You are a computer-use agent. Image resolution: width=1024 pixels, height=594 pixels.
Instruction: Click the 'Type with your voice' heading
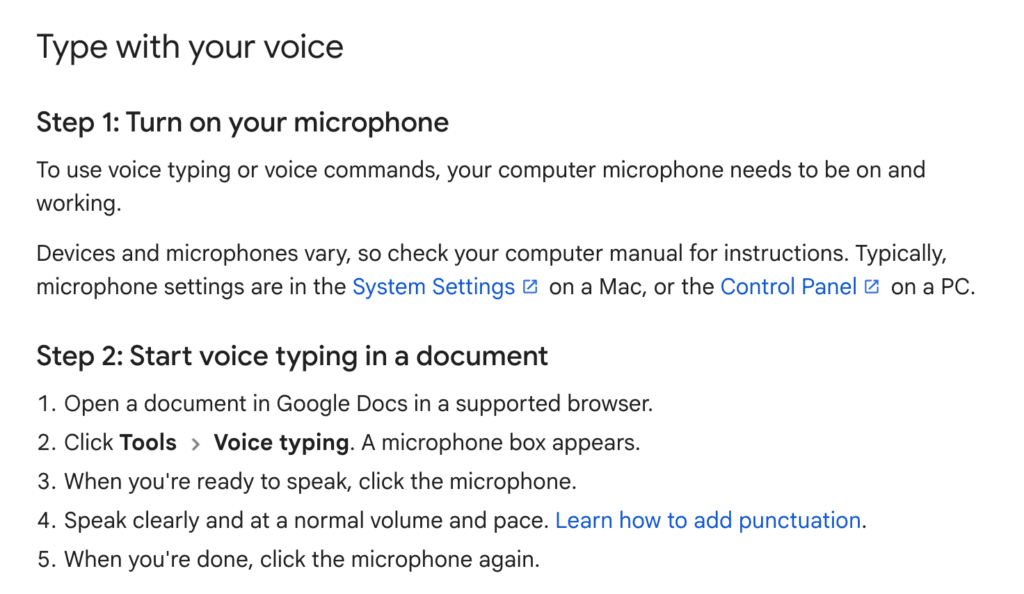190,47
